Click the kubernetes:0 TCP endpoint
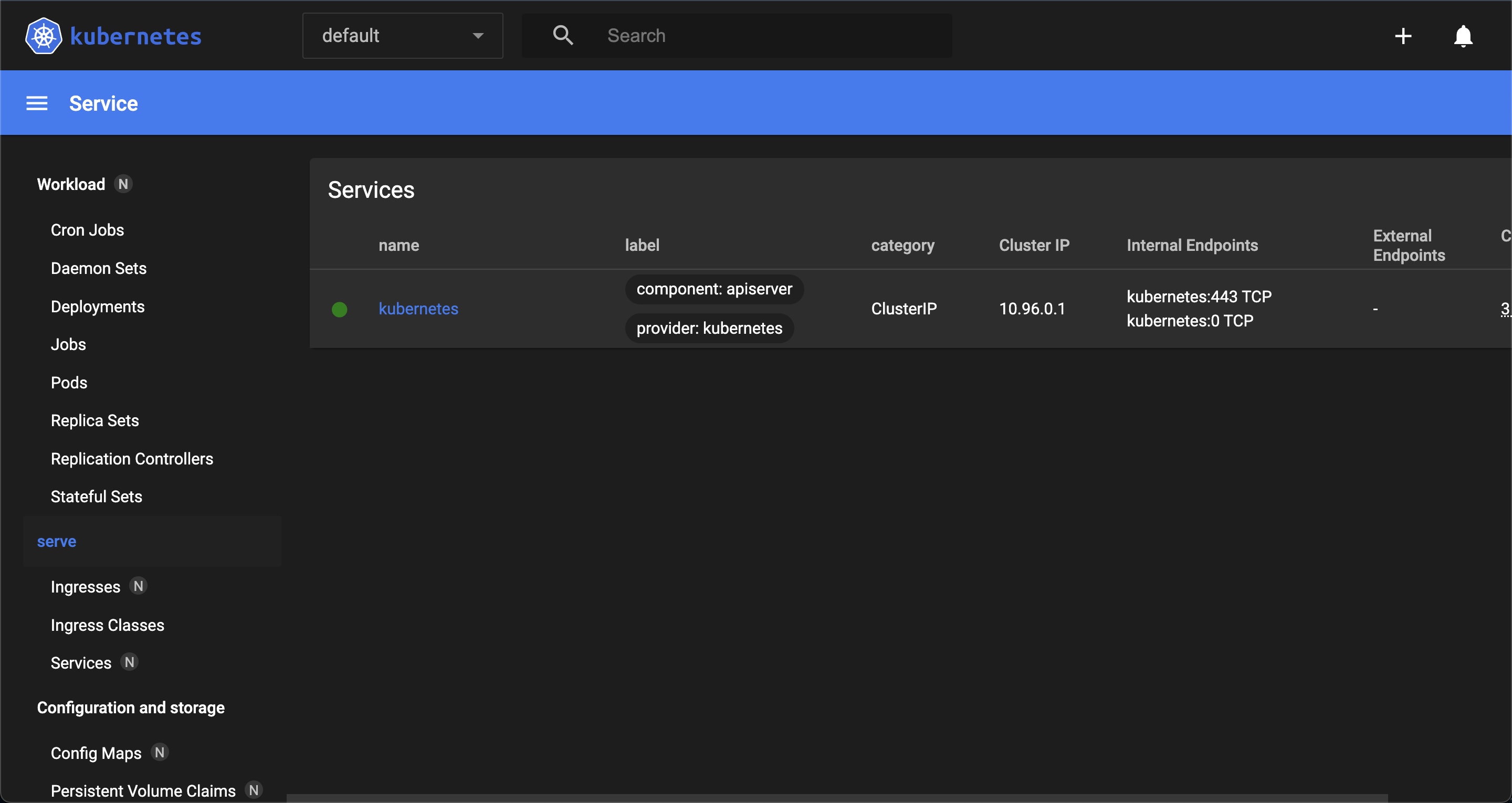The width and height of the screenshot is (1512, 803). click(x=1190, y=321)
